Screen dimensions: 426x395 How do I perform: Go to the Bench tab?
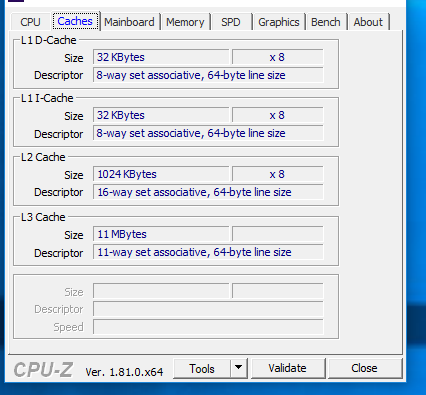(x=326, y=22)
